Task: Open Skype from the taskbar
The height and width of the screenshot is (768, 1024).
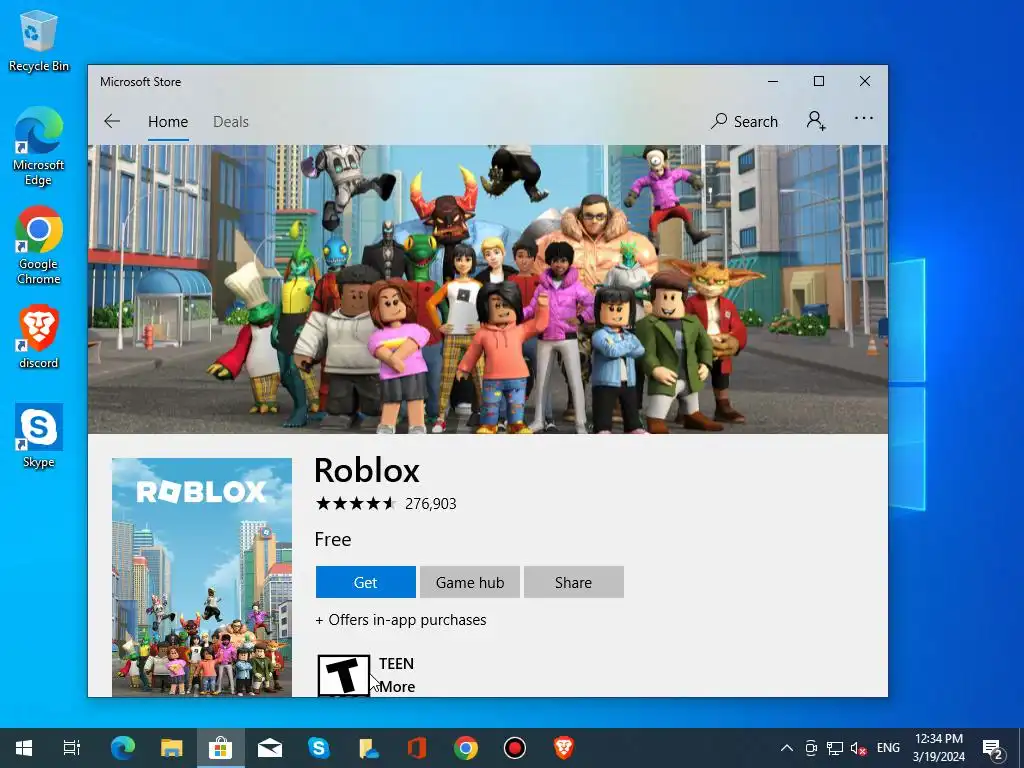Action: pyautogui.click(x=319, y=748)
